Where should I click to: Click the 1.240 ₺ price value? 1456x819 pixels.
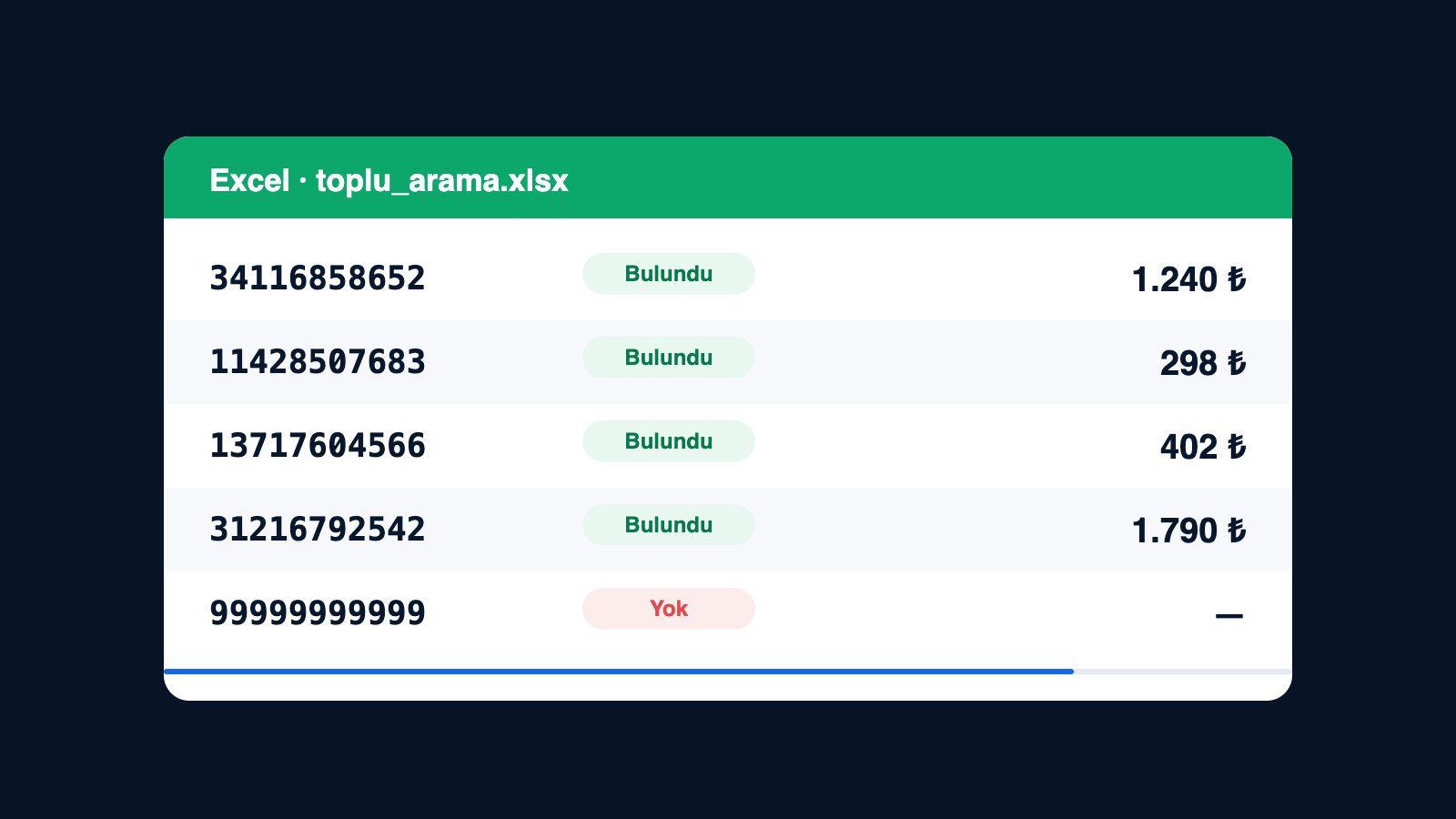click(1188, 279)
